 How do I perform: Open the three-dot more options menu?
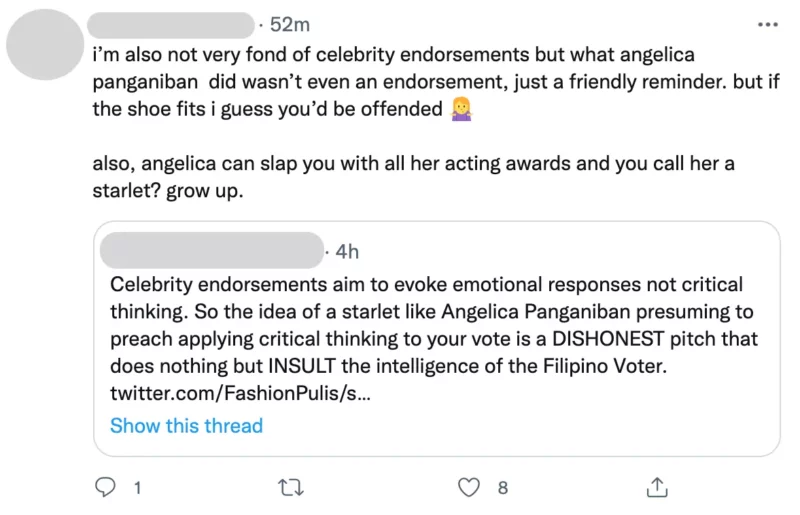(767, 24)
